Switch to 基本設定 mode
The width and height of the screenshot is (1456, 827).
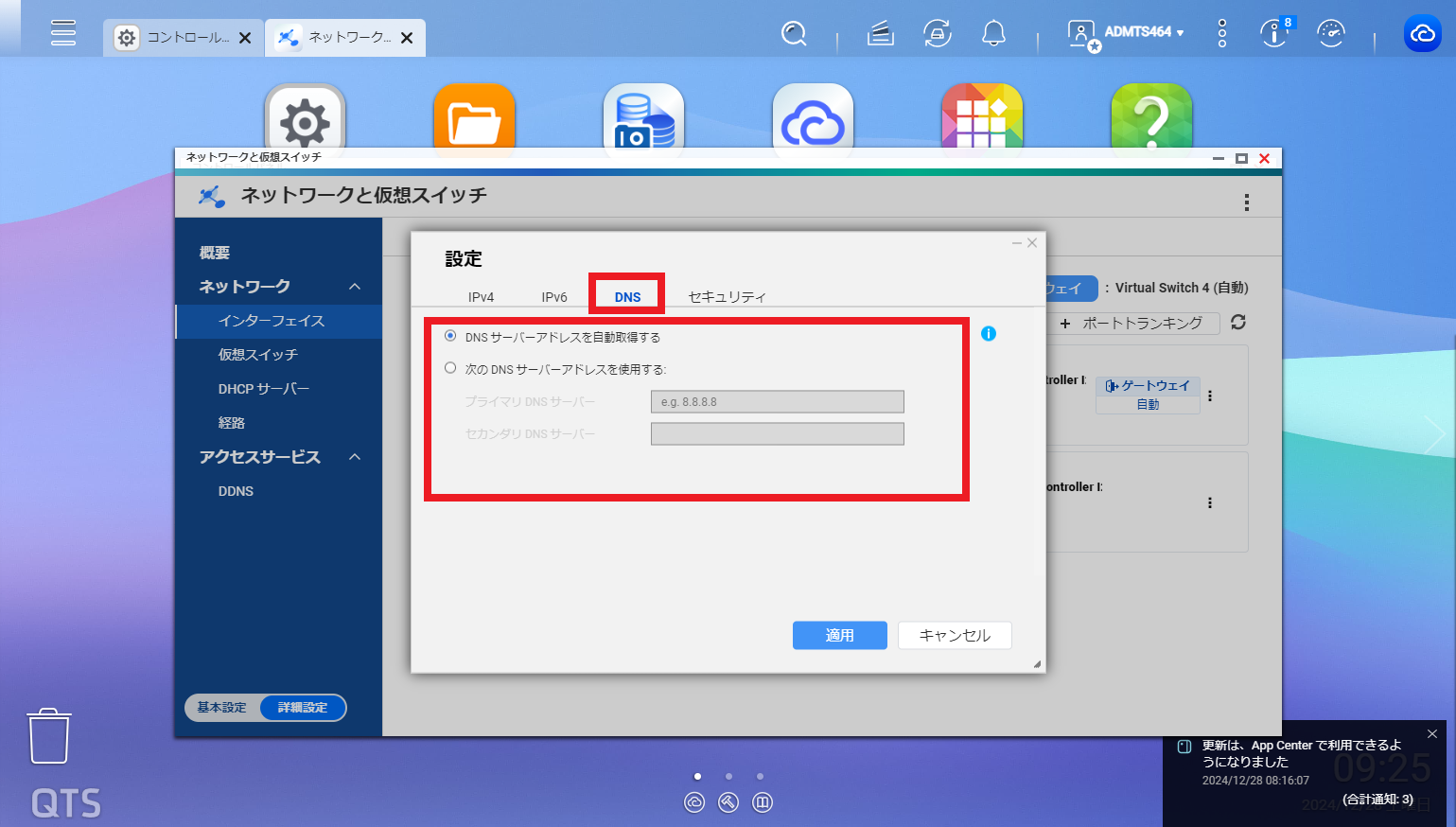[222, 708]
